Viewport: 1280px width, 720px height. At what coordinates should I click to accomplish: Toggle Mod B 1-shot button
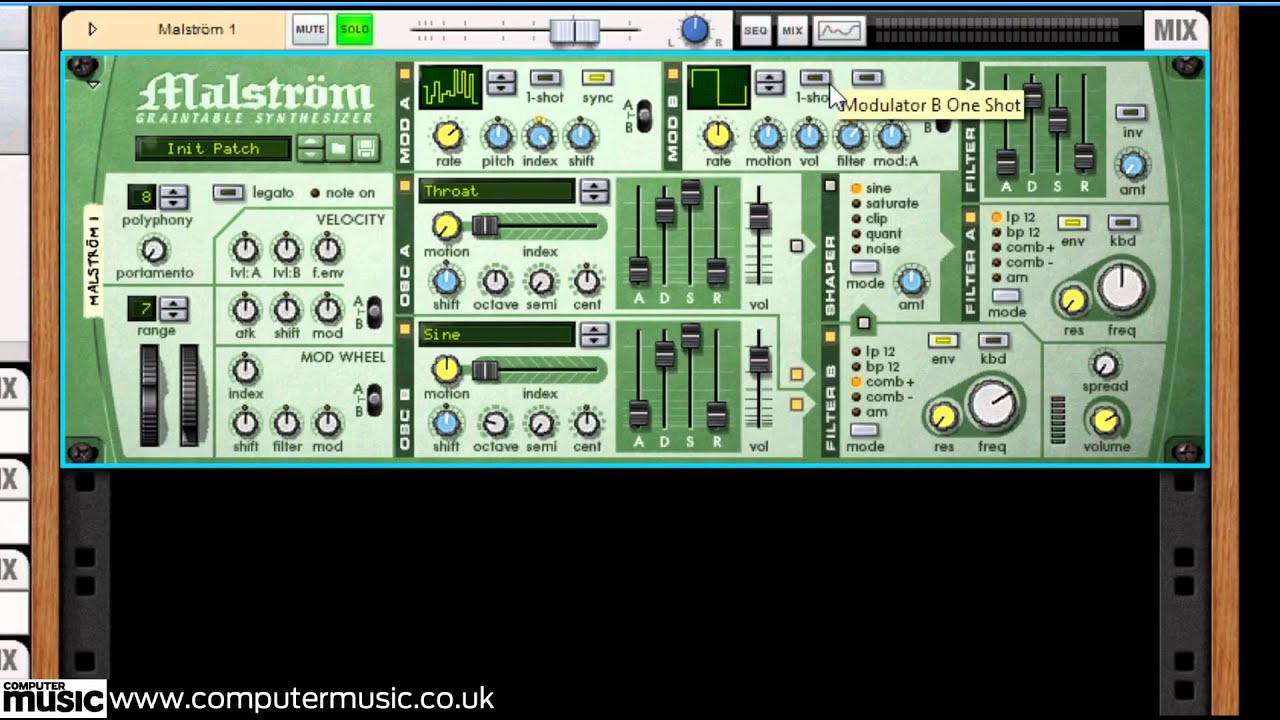point(815,78)
